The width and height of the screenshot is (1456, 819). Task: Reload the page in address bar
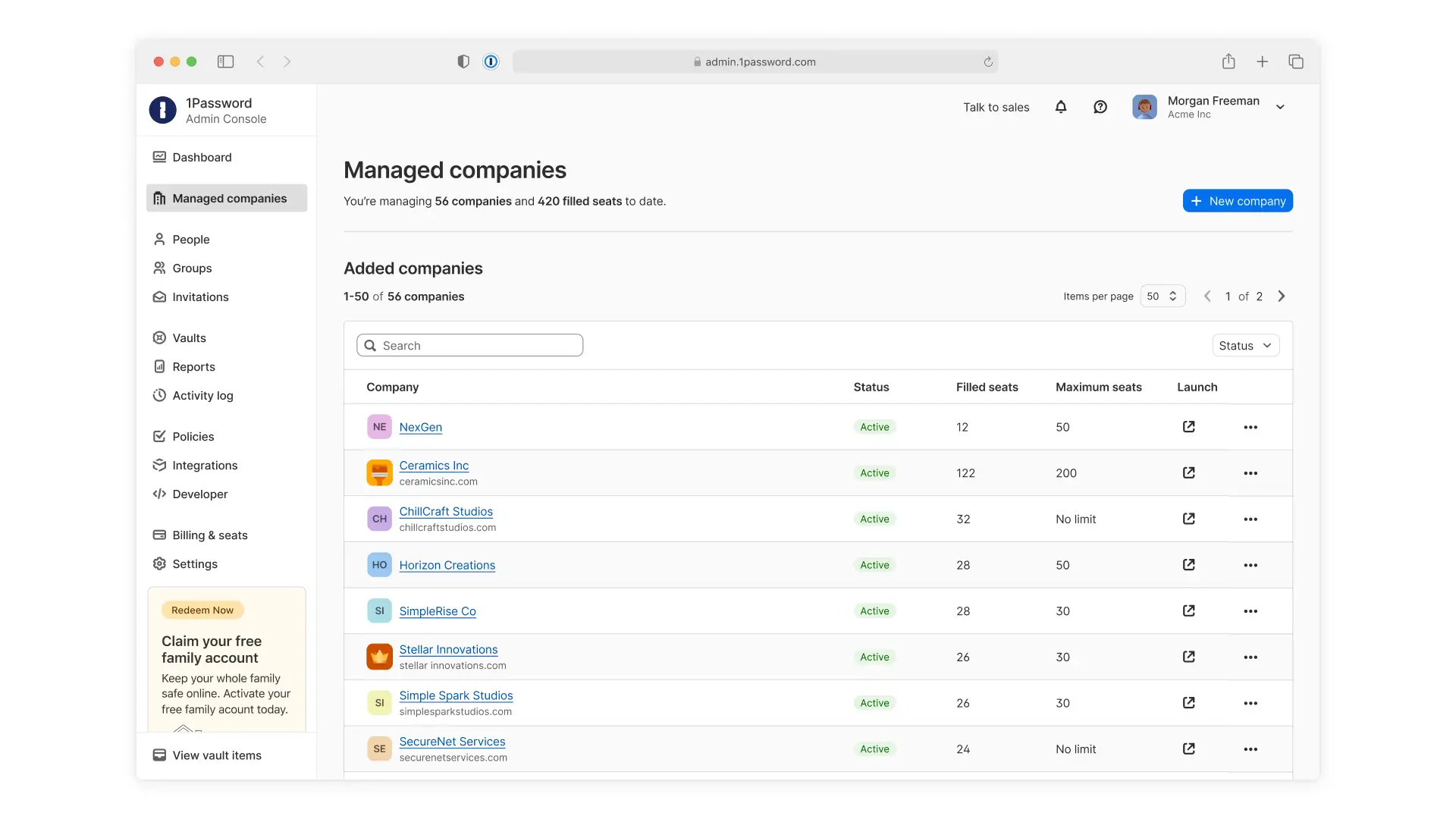pos(987,62)
